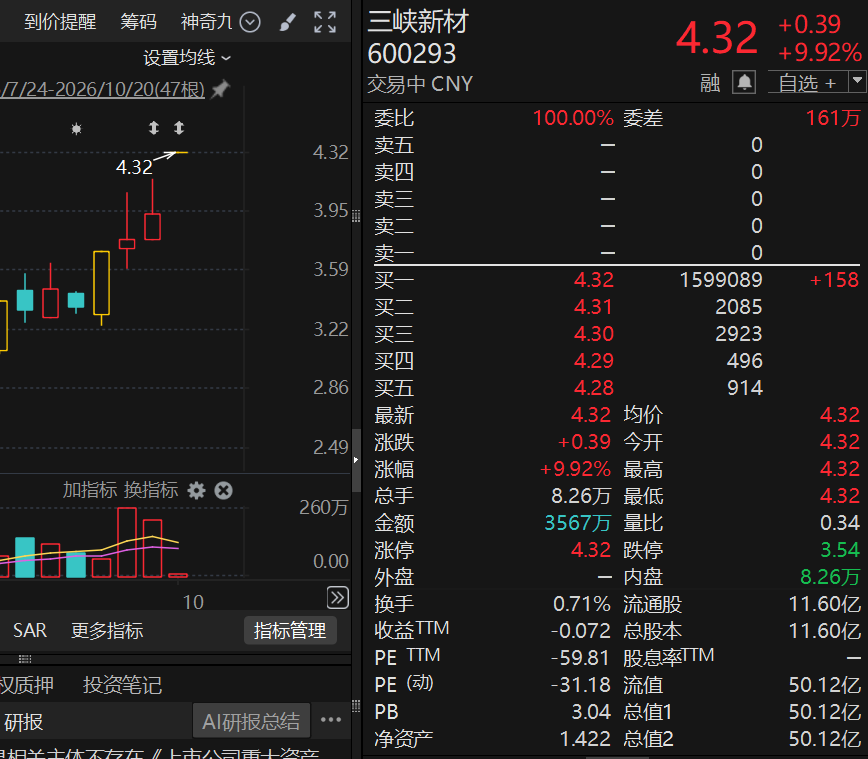868x759 pixels.
Task: Close the volume indicator panel
Action: point(224,490)
